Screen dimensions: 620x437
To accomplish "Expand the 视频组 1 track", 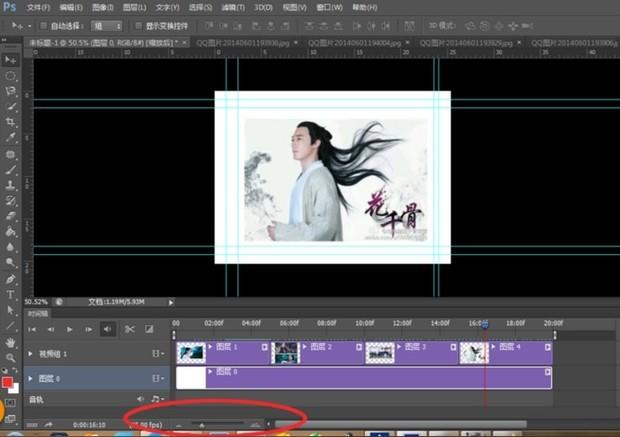I will (30, 354).
